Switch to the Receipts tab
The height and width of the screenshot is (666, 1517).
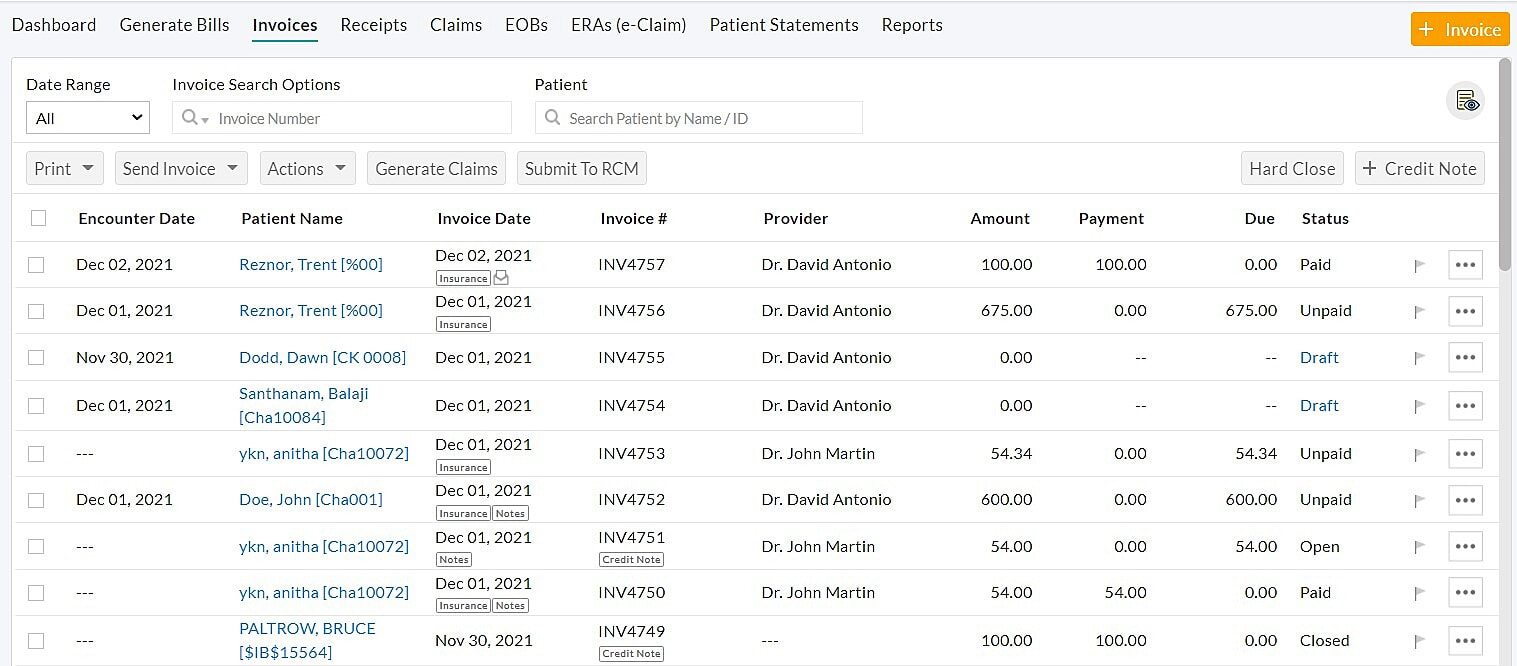[373, 25]
